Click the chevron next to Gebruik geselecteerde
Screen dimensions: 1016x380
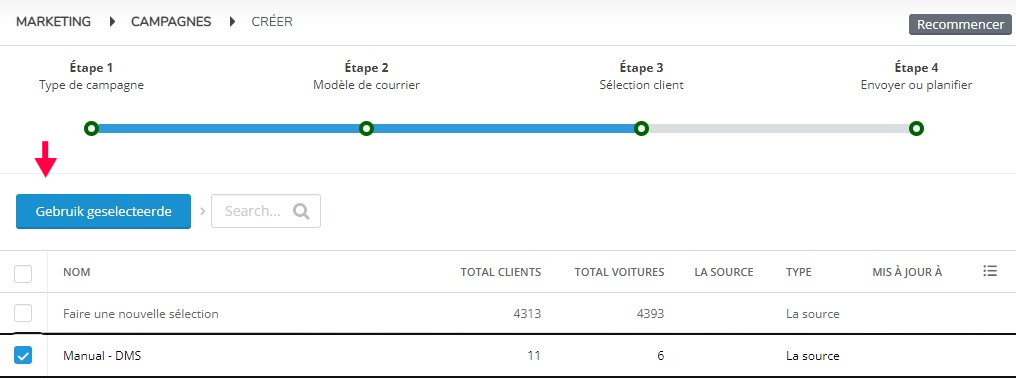[202, 211]
